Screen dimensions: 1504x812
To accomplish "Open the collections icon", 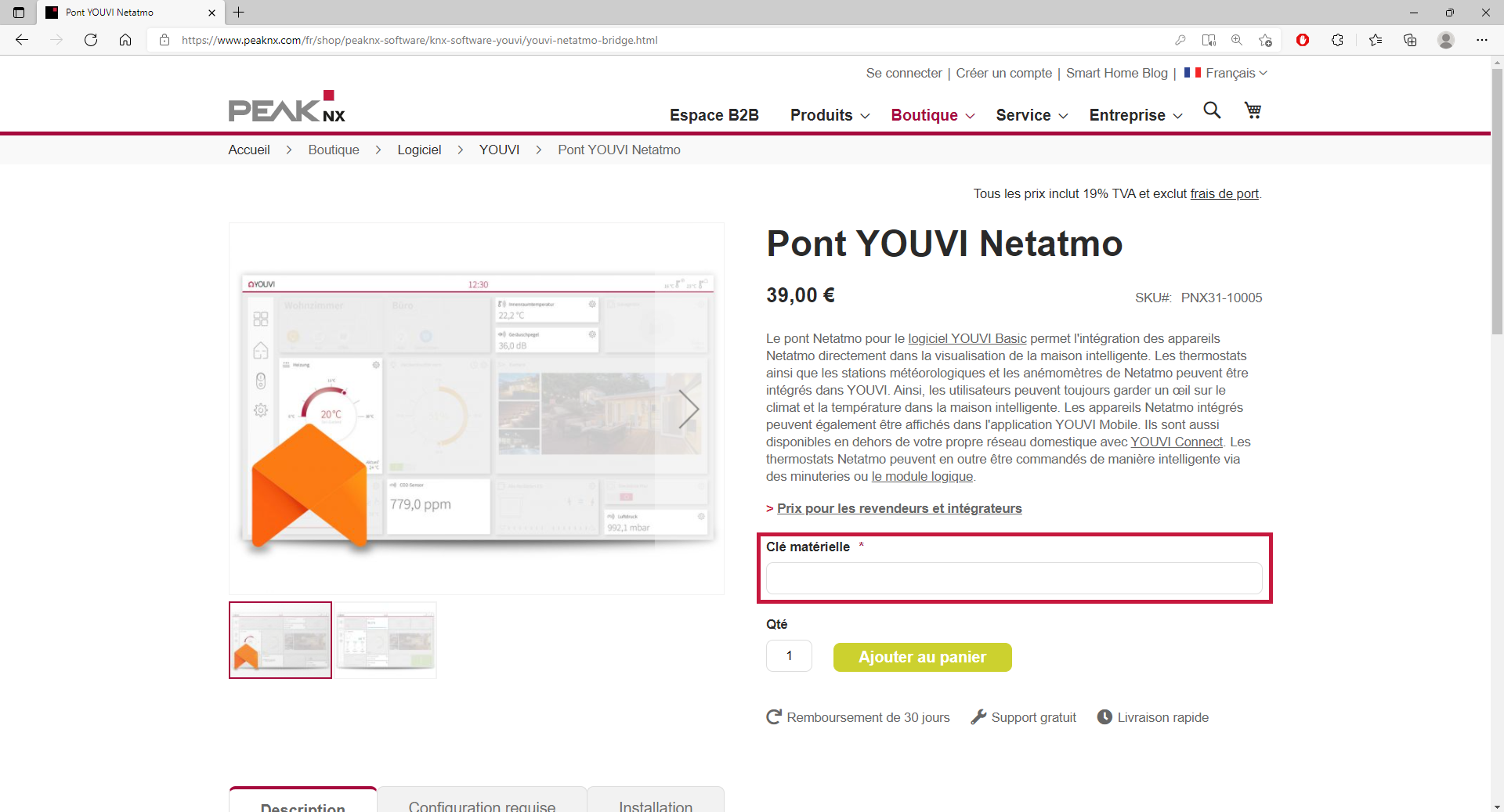I will coord(1410,40).
